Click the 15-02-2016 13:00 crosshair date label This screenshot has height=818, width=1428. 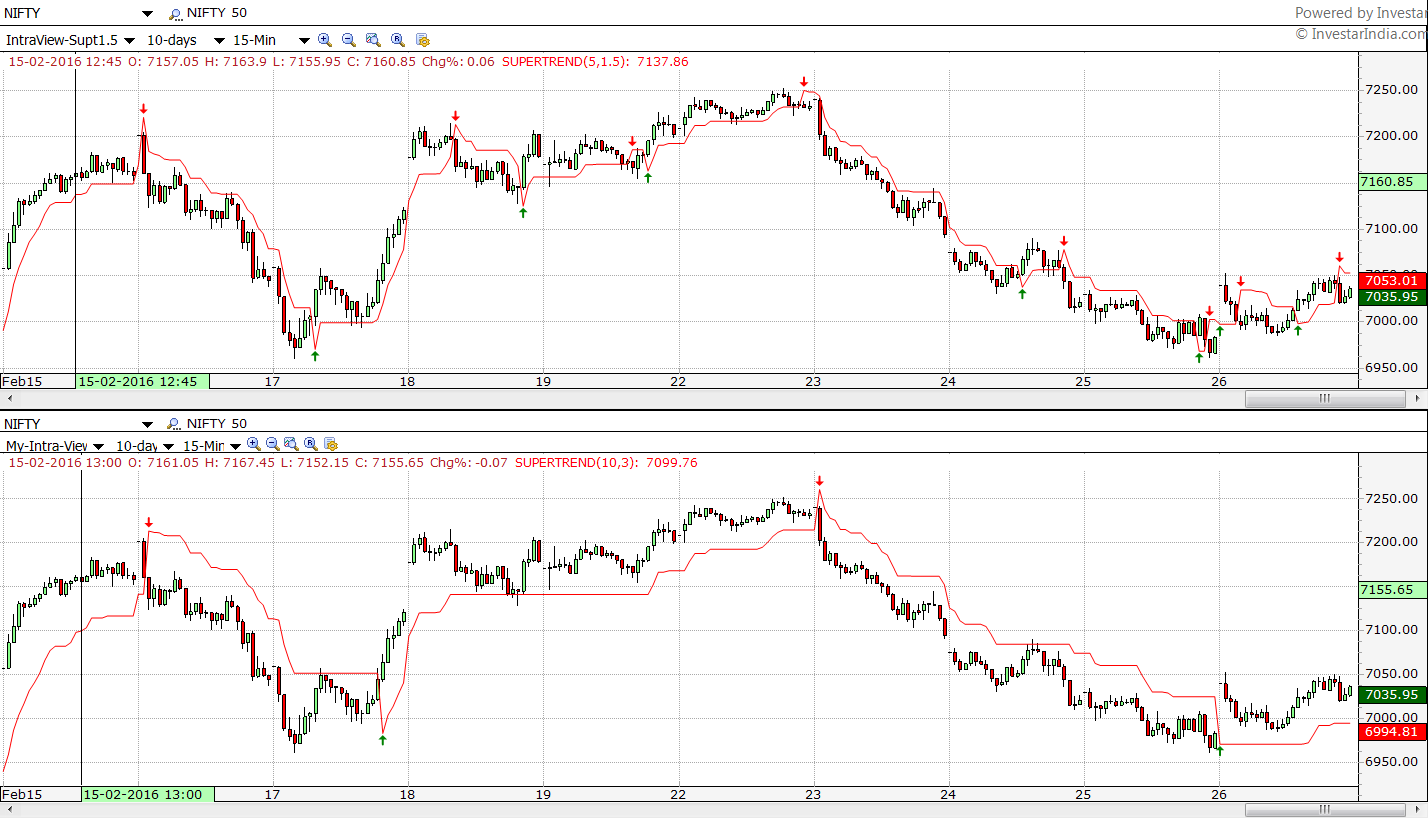click(148, 795)
